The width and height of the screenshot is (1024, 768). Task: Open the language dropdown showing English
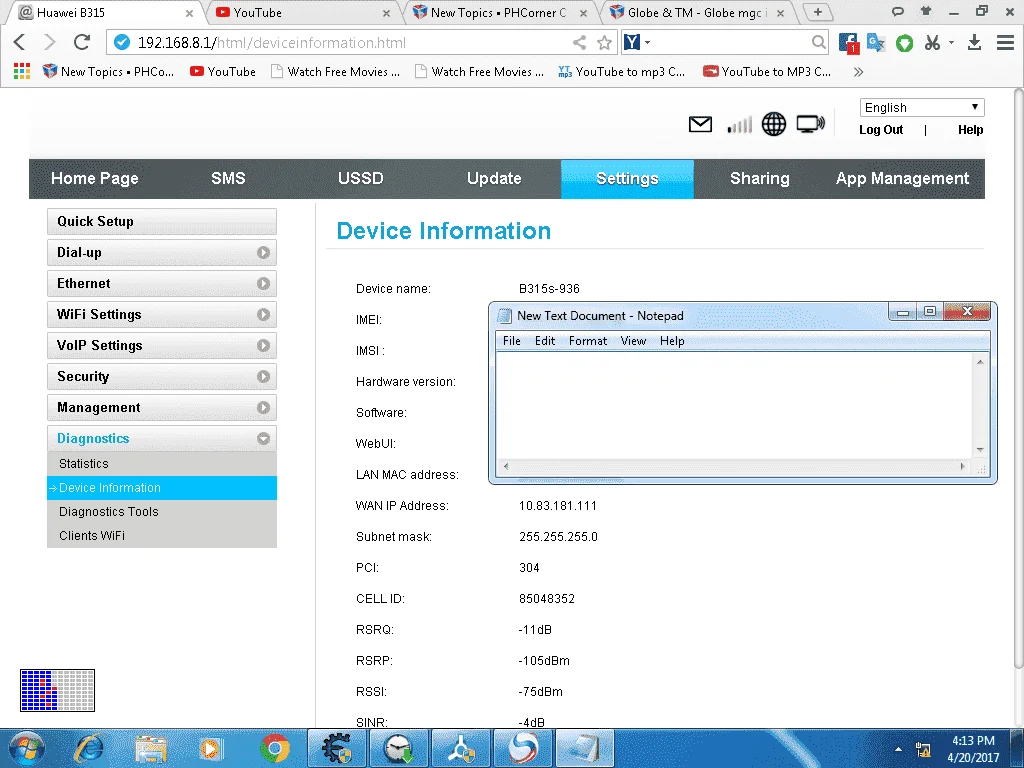tap(922, 107)
